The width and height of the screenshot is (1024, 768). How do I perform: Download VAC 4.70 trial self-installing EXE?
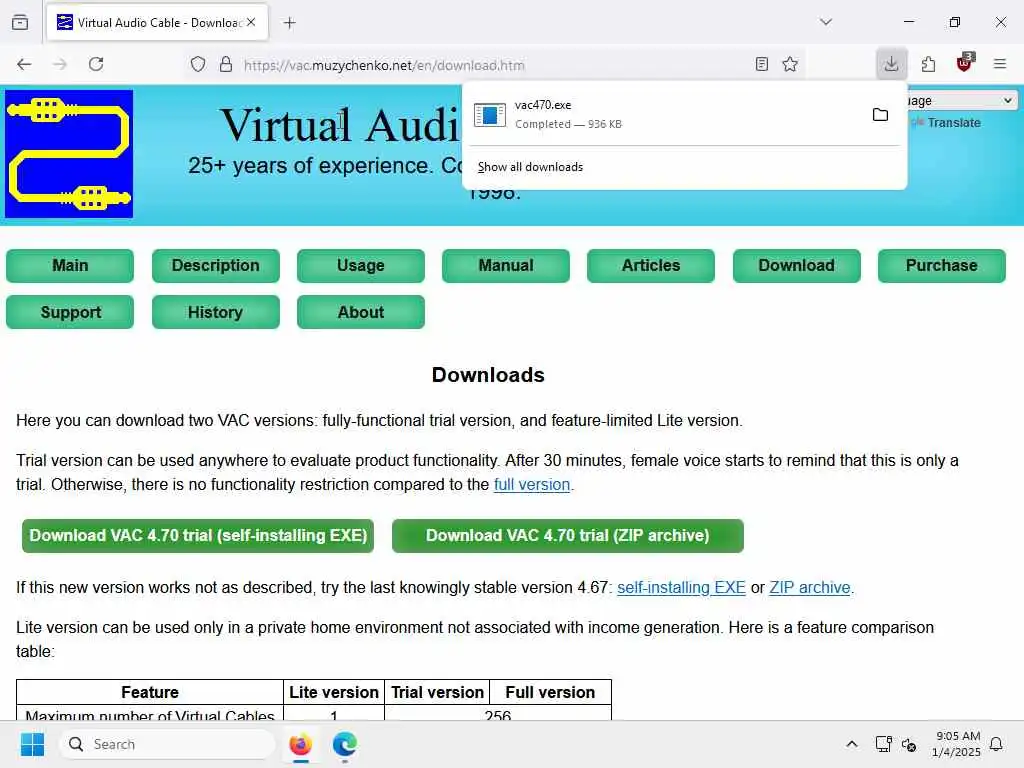click(198, 536)
